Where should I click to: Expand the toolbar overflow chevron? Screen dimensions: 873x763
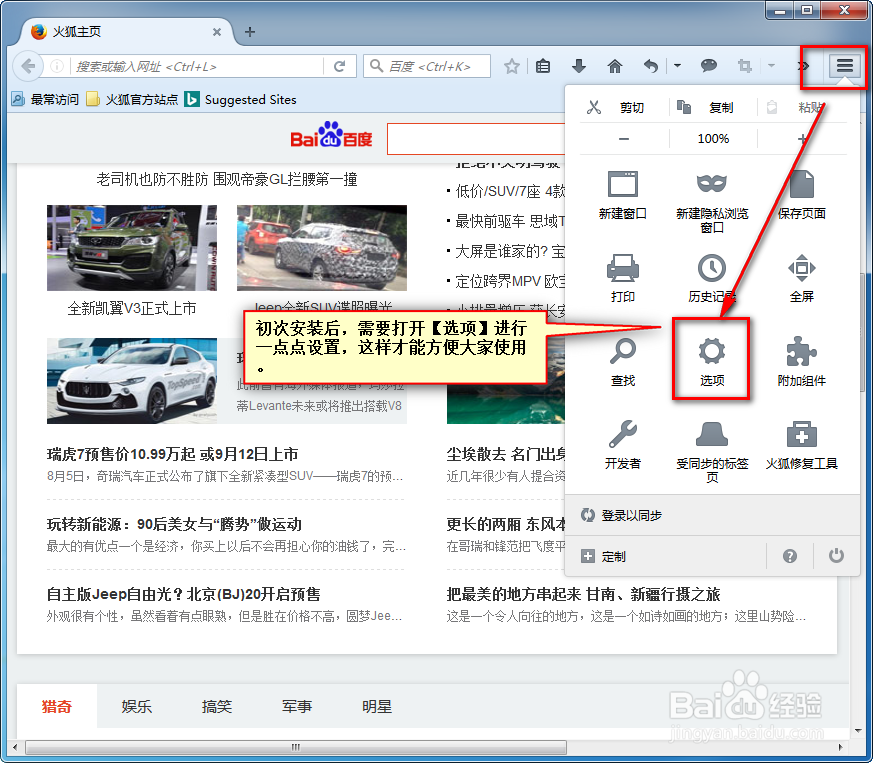coord(802,66)
